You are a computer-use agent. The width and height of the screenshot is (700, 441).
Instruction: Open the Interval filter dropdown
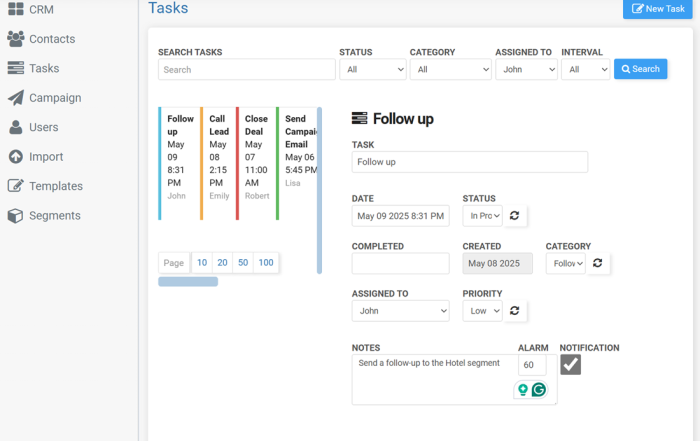[585, 69]
